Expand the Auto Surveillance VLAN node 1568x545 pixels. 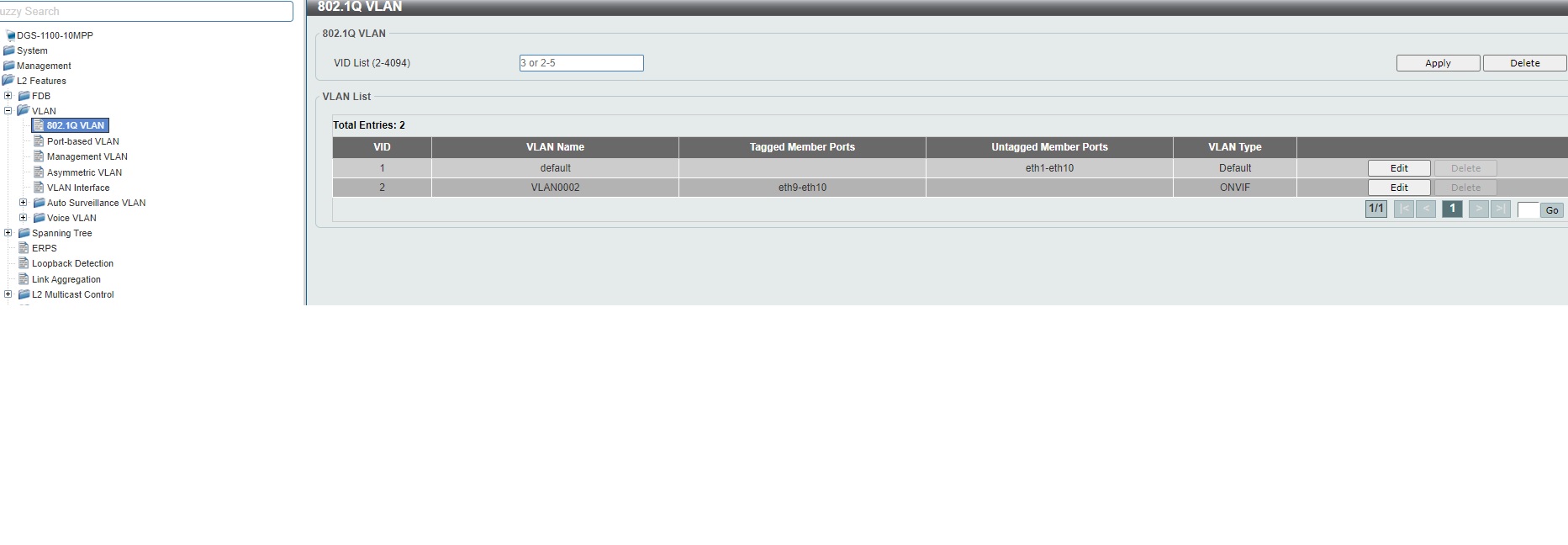tap(24, 202)
